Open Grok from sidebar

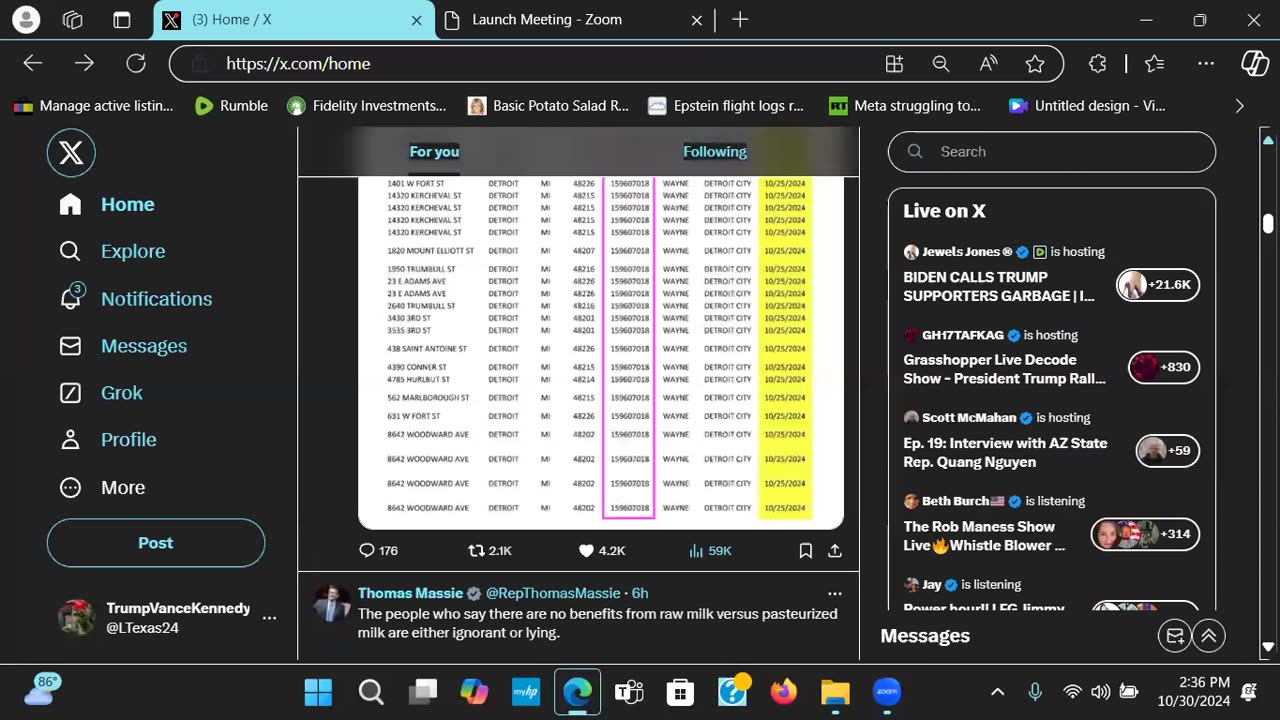(101, 393)
